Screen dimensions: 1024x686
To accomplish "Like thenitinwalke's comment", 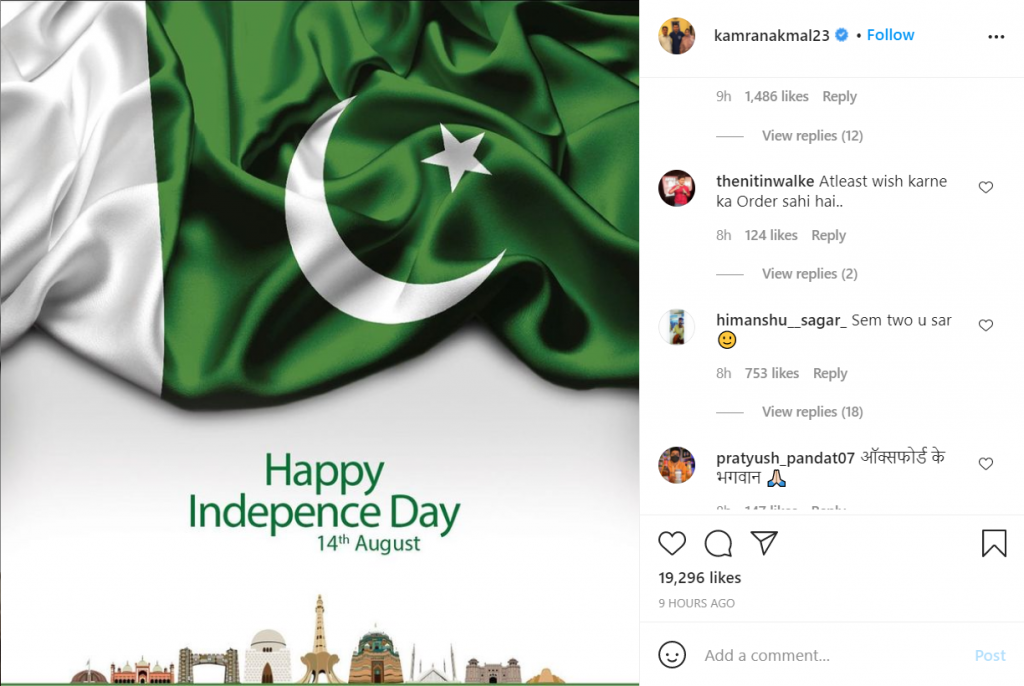I will click(x=985, y=188).
